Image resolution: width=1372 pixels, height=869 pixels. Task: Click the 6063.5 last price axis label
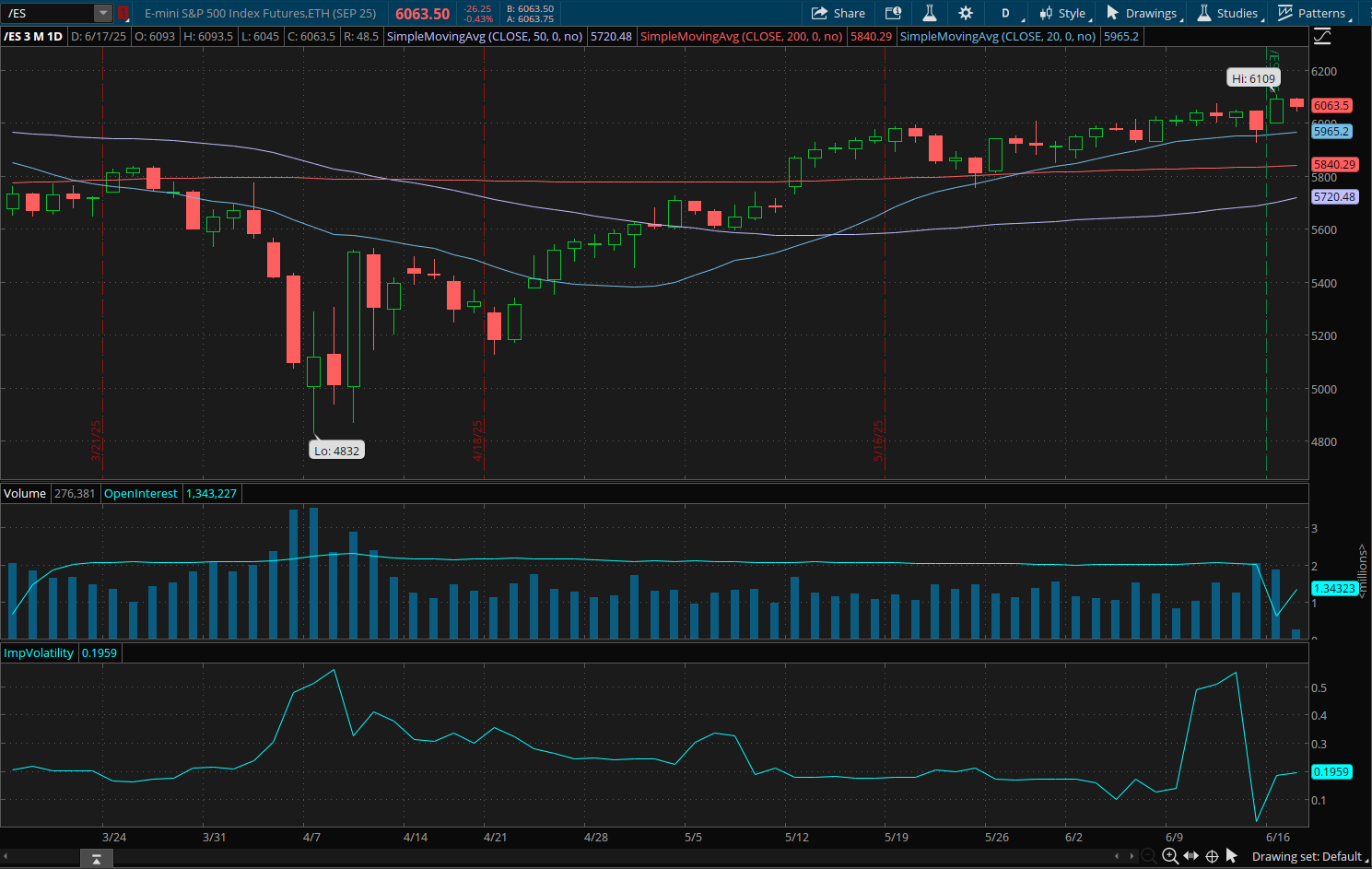1331,105
